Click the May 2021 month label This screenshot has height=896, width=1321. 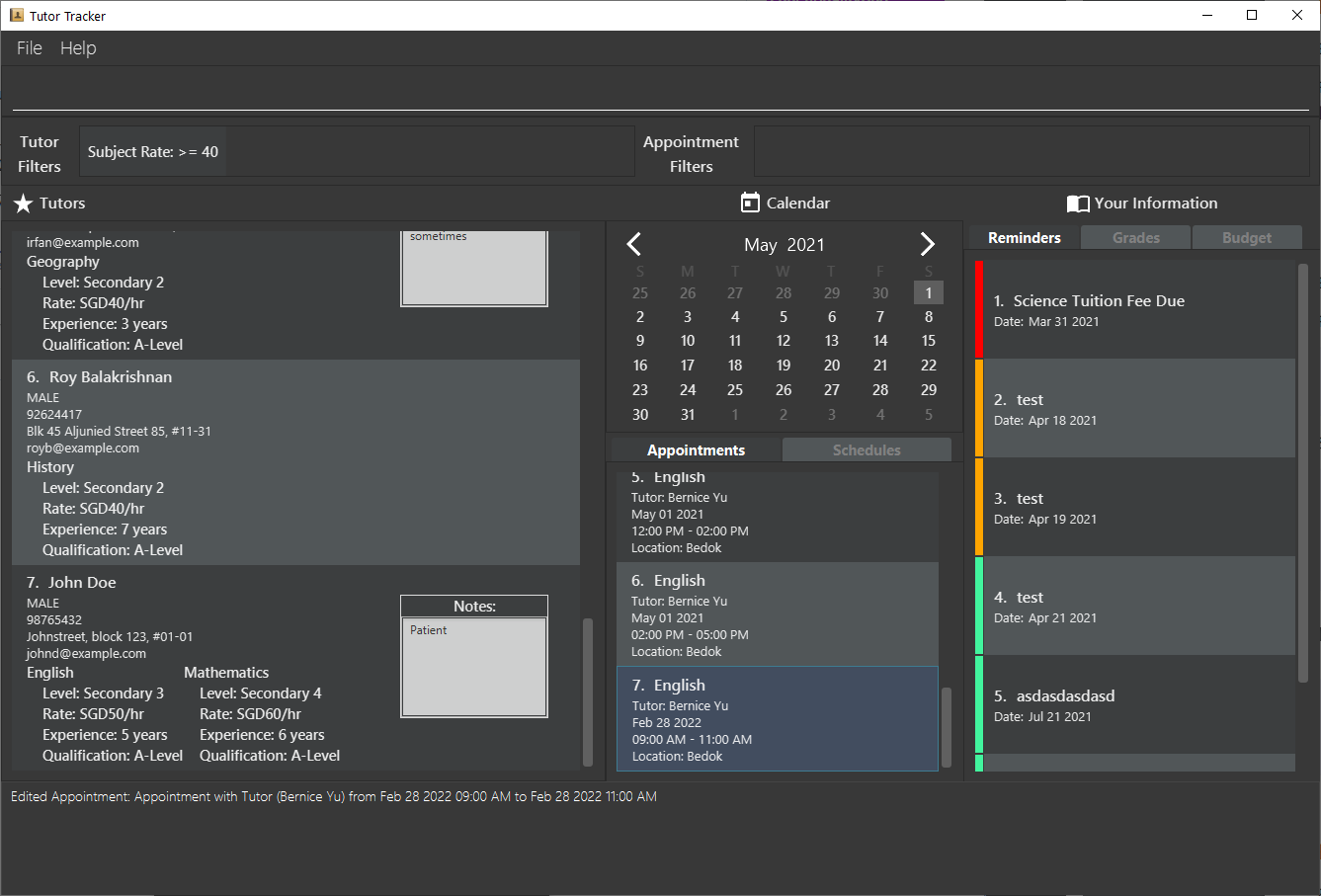(x=784, y=245)
